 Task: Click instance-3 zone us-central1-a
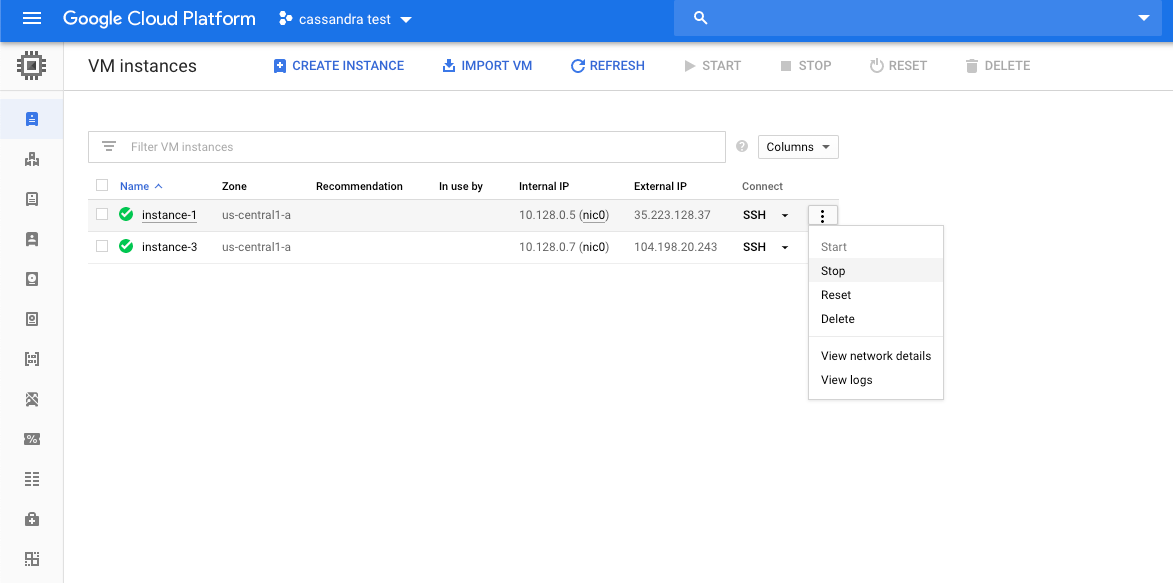[x=257, y=247]
